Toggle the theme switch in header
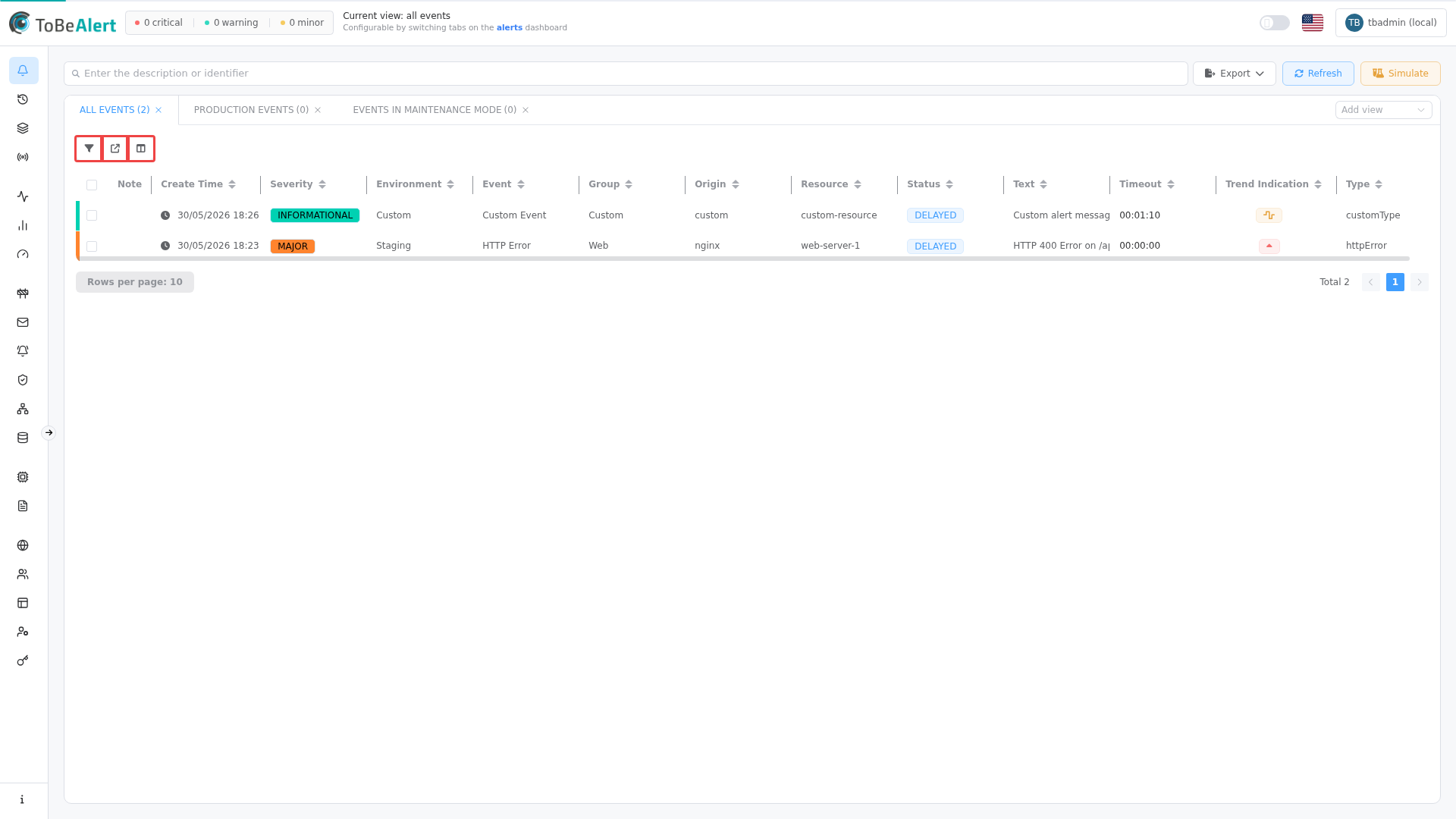 point(1274,23)
